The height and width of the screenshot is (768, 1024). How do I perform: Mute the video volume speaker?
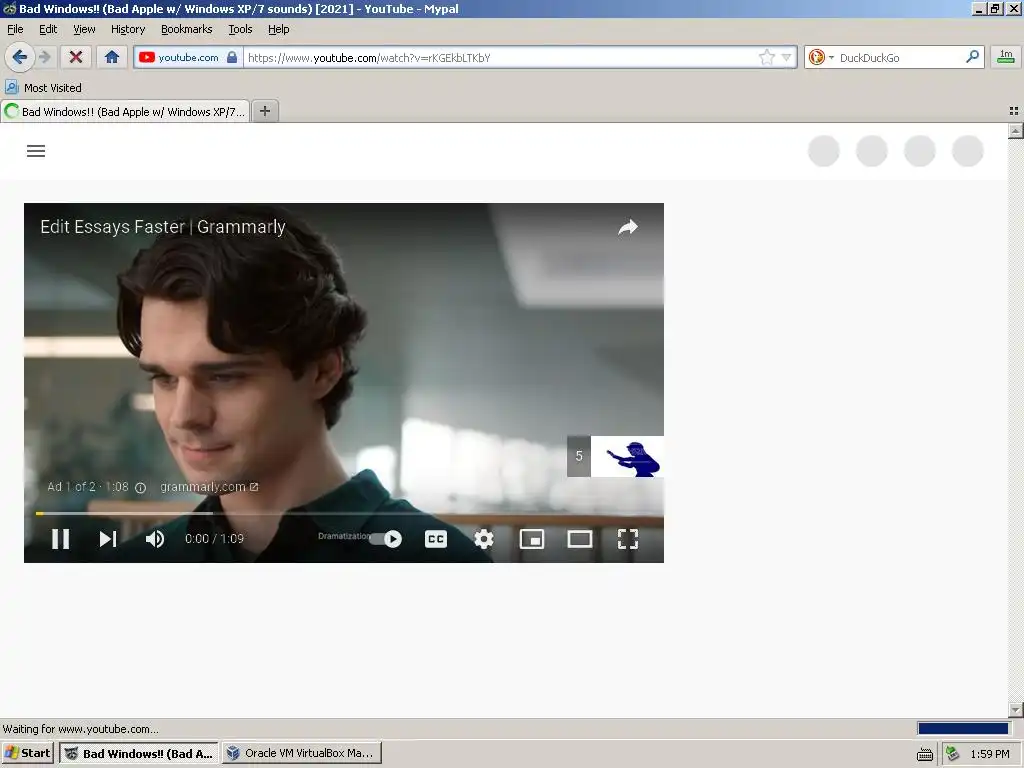155,539
